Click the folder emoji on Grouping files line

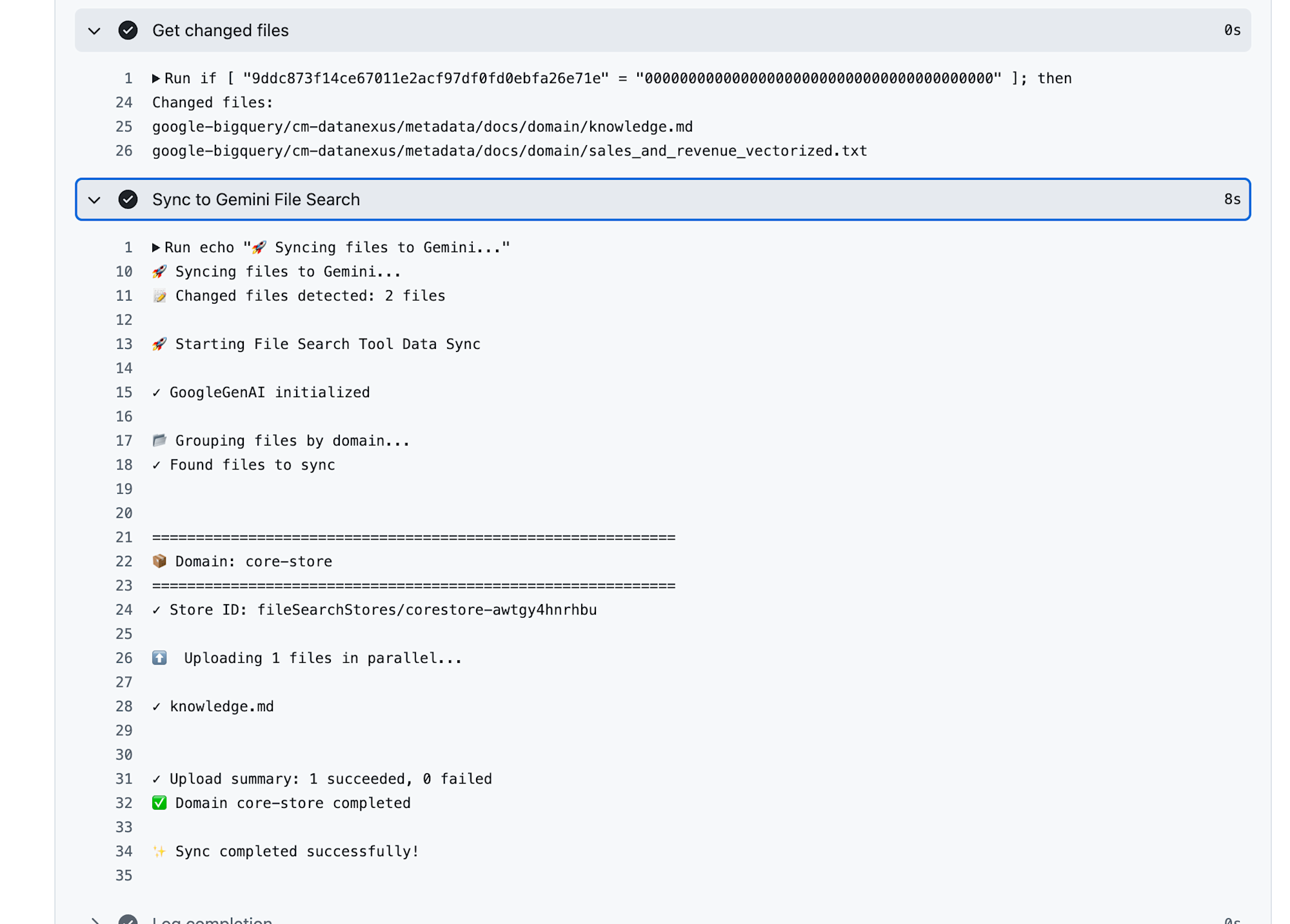[x=159, y=441]
